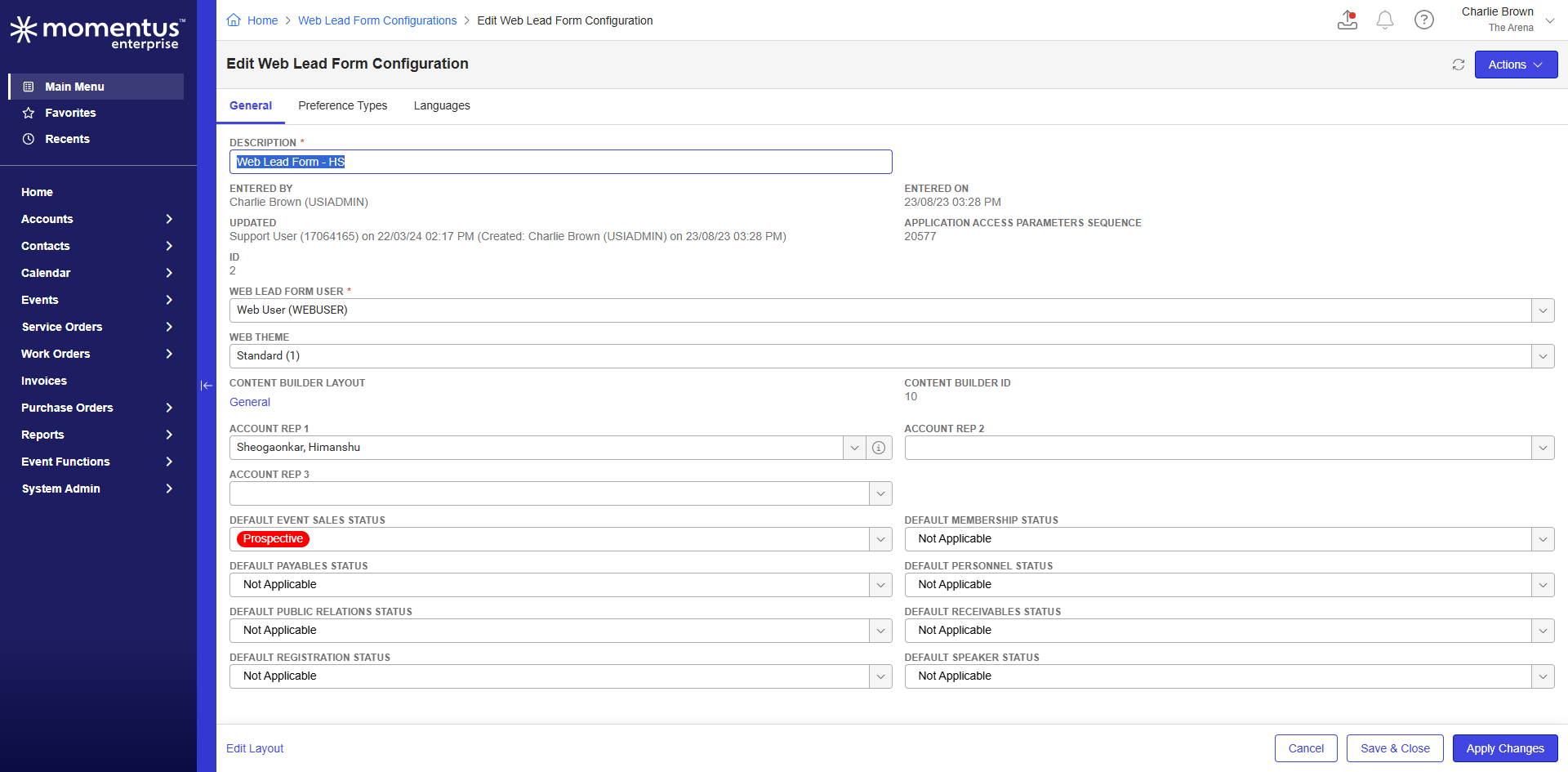
Task: Expand the Calendar menu chevron
Action: 169,273
